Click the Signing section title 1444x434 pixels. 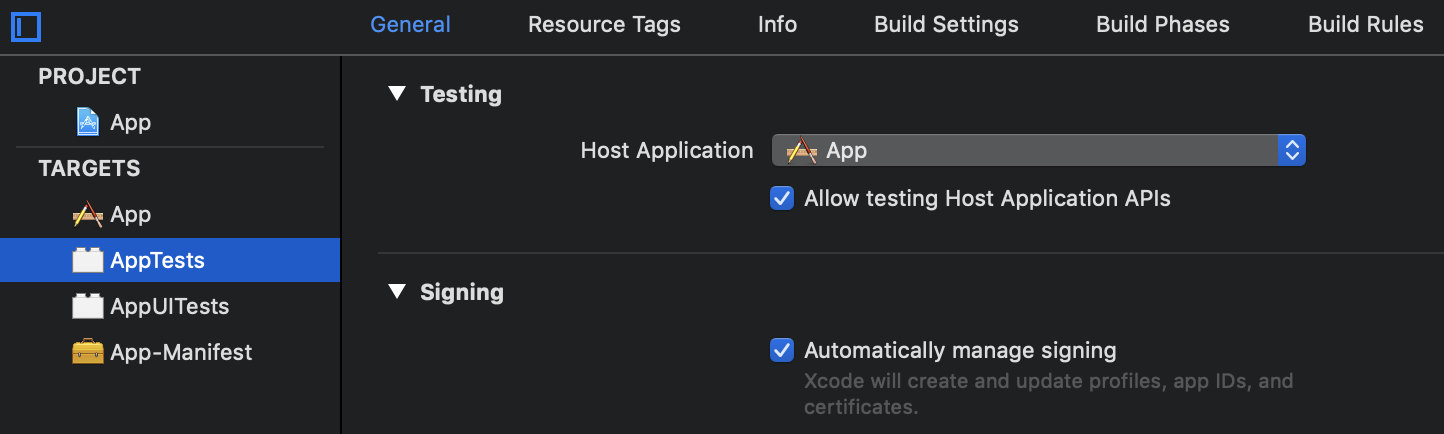tap(462, 292)
